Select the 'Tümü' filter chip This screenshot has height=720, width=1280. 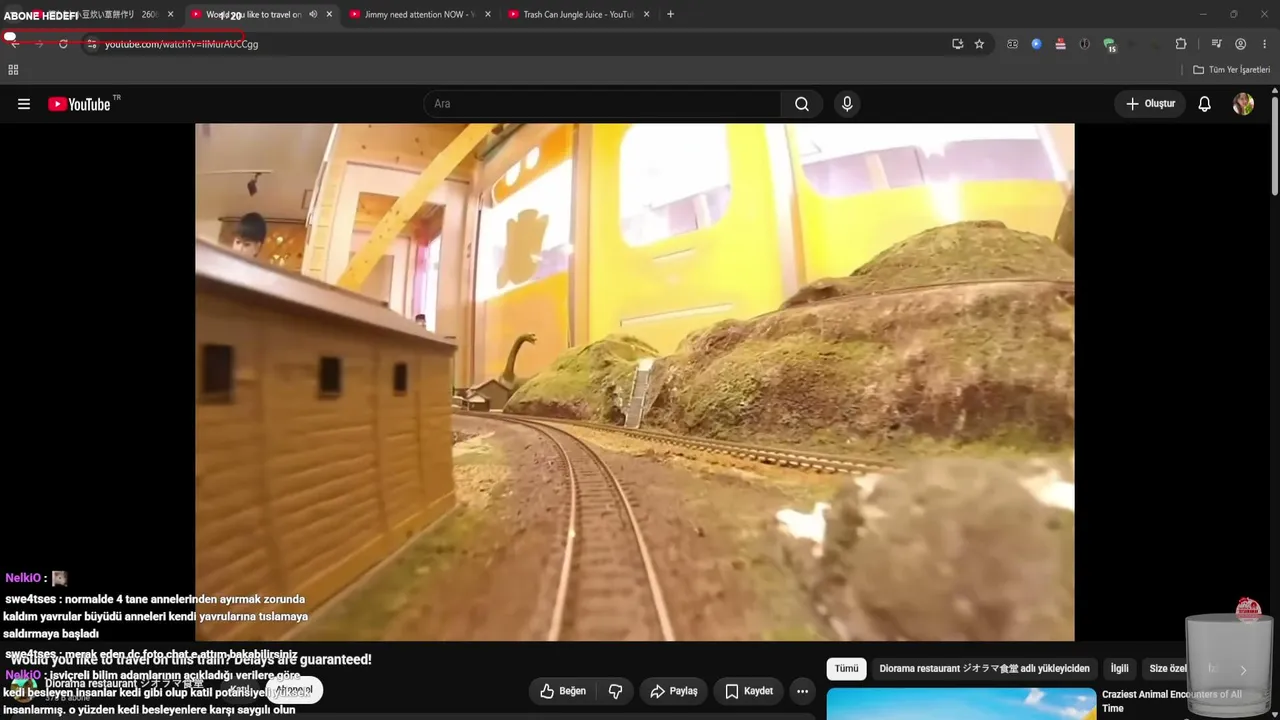846,669
